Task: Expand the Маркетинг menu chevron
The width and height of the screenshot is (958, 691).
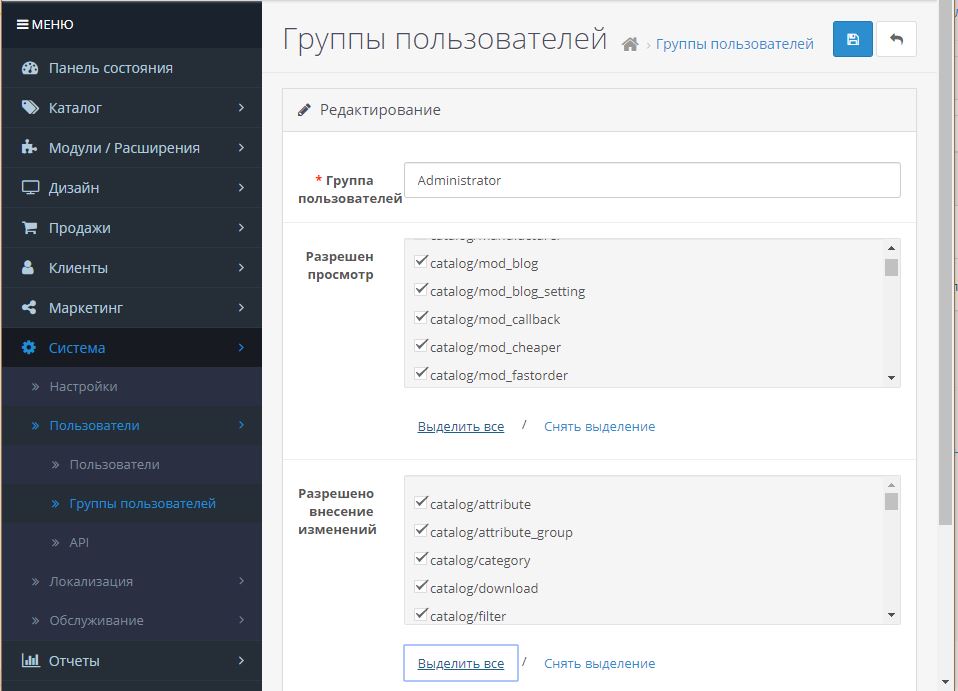Action: coord(241,307)
